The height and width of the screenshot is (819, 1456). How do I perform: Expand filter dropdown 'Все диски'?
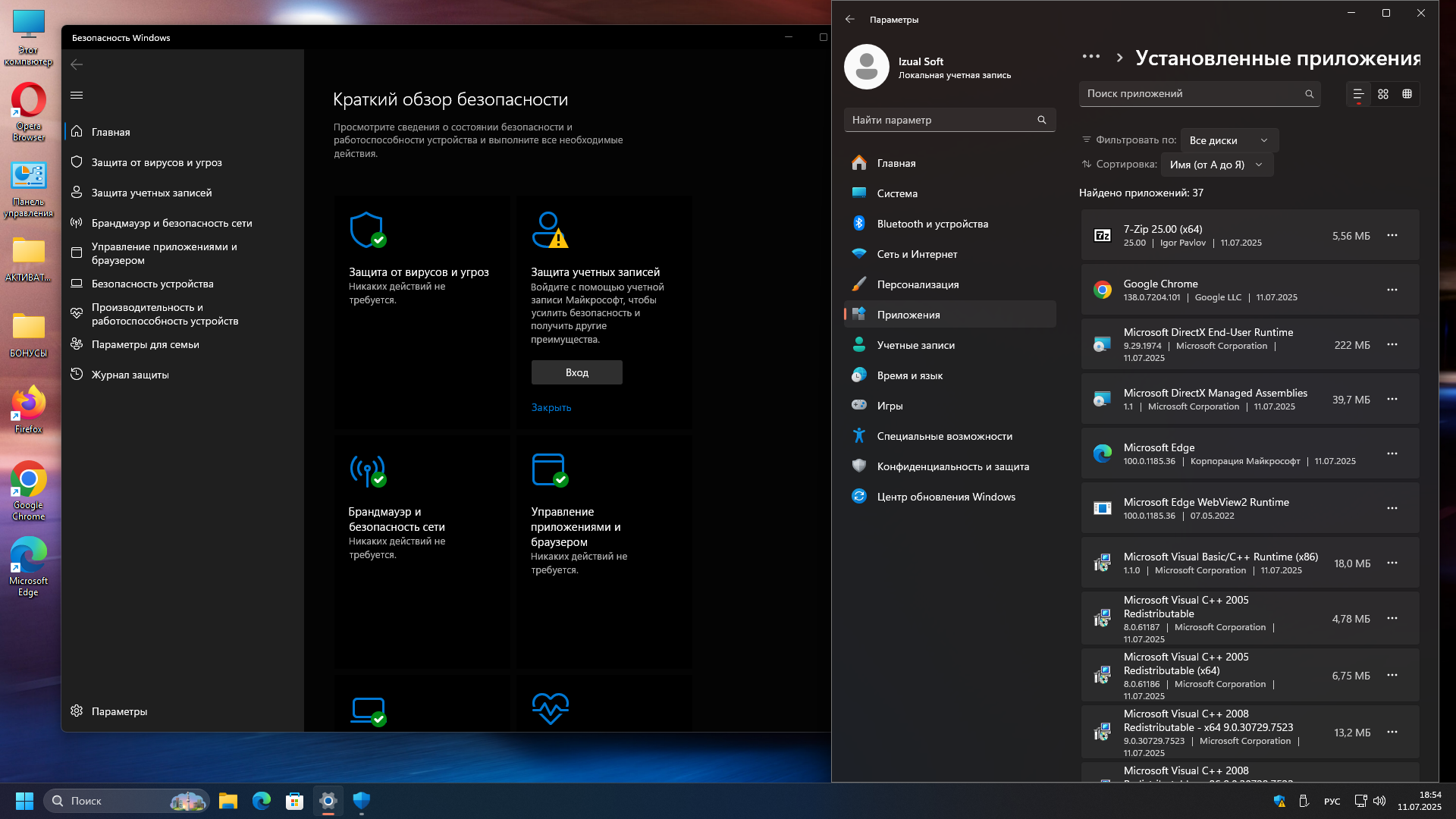[1229, 140]
